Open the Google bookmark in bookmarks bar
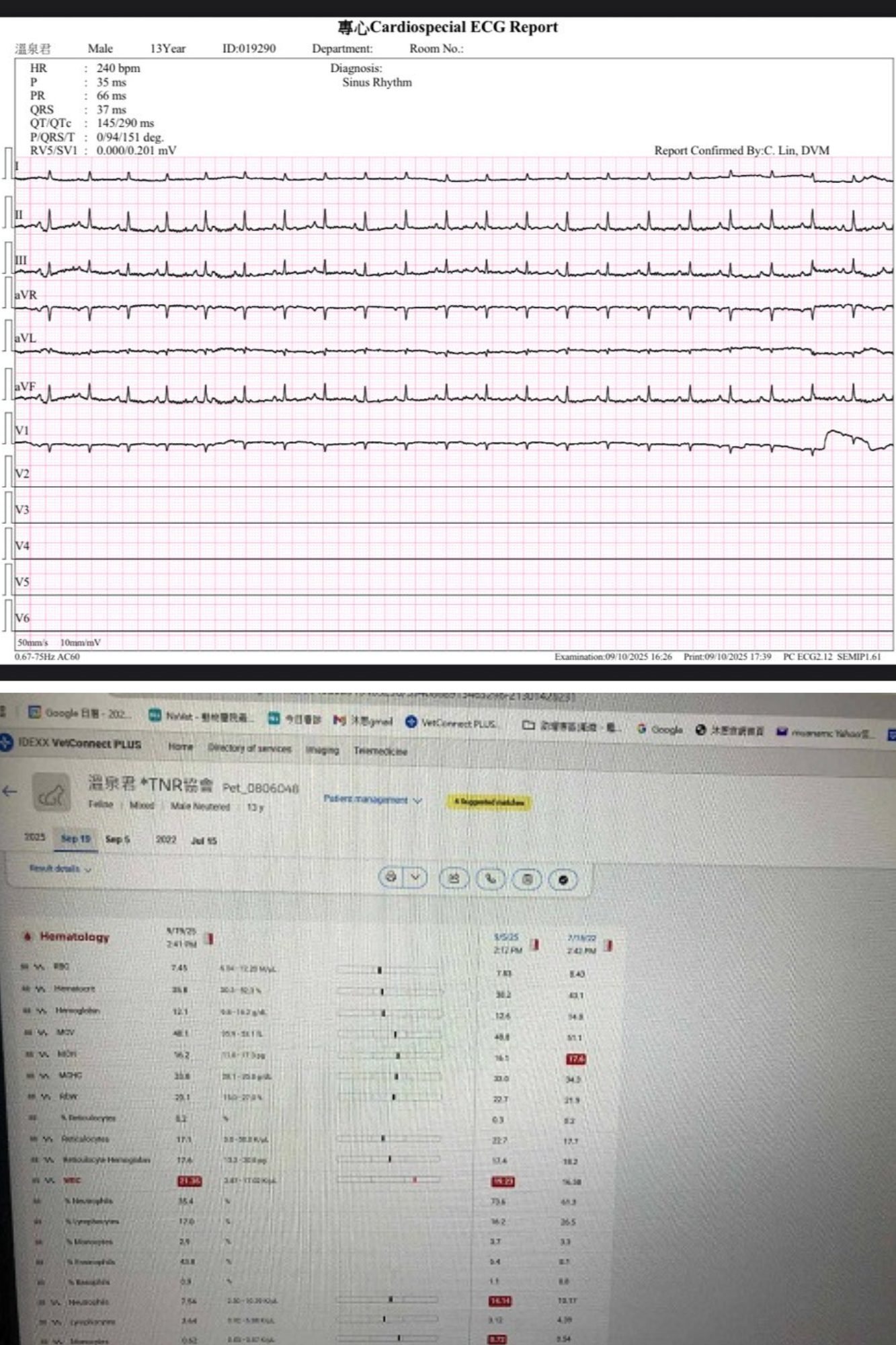The image size is (896, 1345). point(660,729)
